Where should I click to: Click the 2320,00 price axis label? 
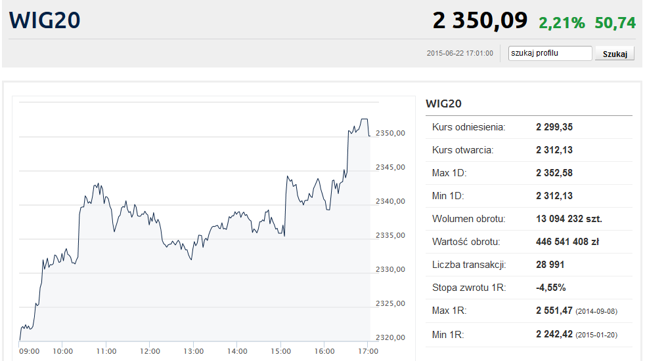point(390,338)
